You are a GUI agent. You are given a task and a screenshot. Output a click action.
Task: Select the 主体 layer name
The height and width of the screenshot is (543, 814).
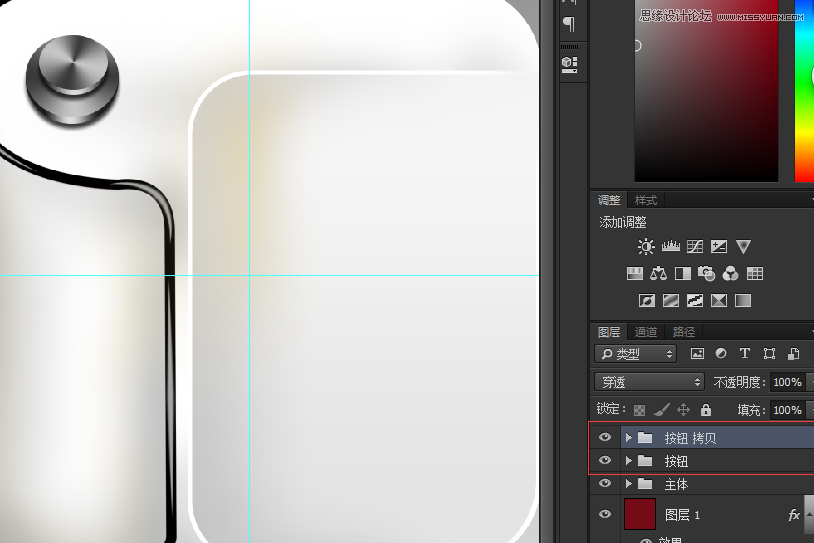pos(676,484)
